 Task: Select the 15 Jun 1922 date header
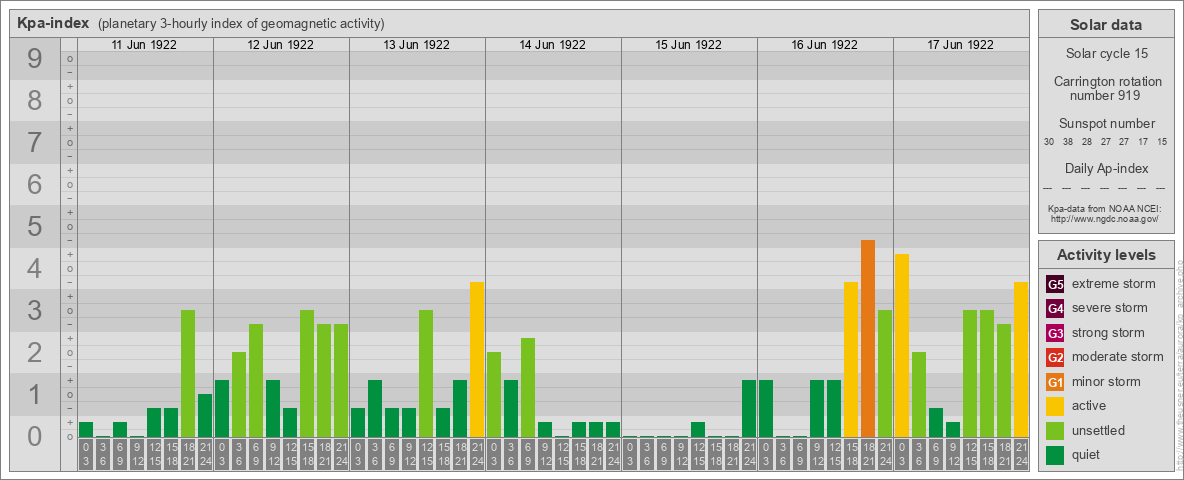[689, 45]
